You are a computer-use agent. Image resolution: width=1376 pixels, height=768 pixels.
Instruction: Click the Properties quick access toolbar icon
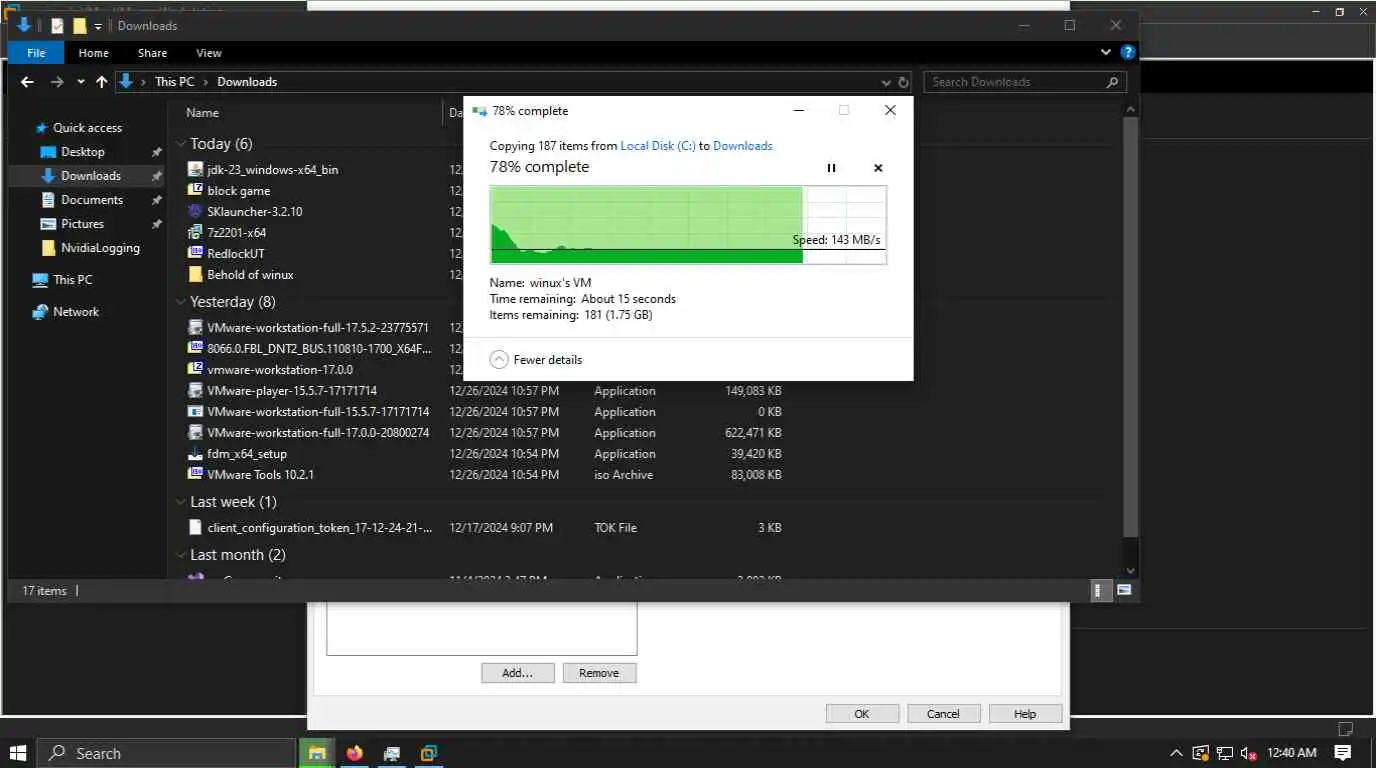pos(57,26)
